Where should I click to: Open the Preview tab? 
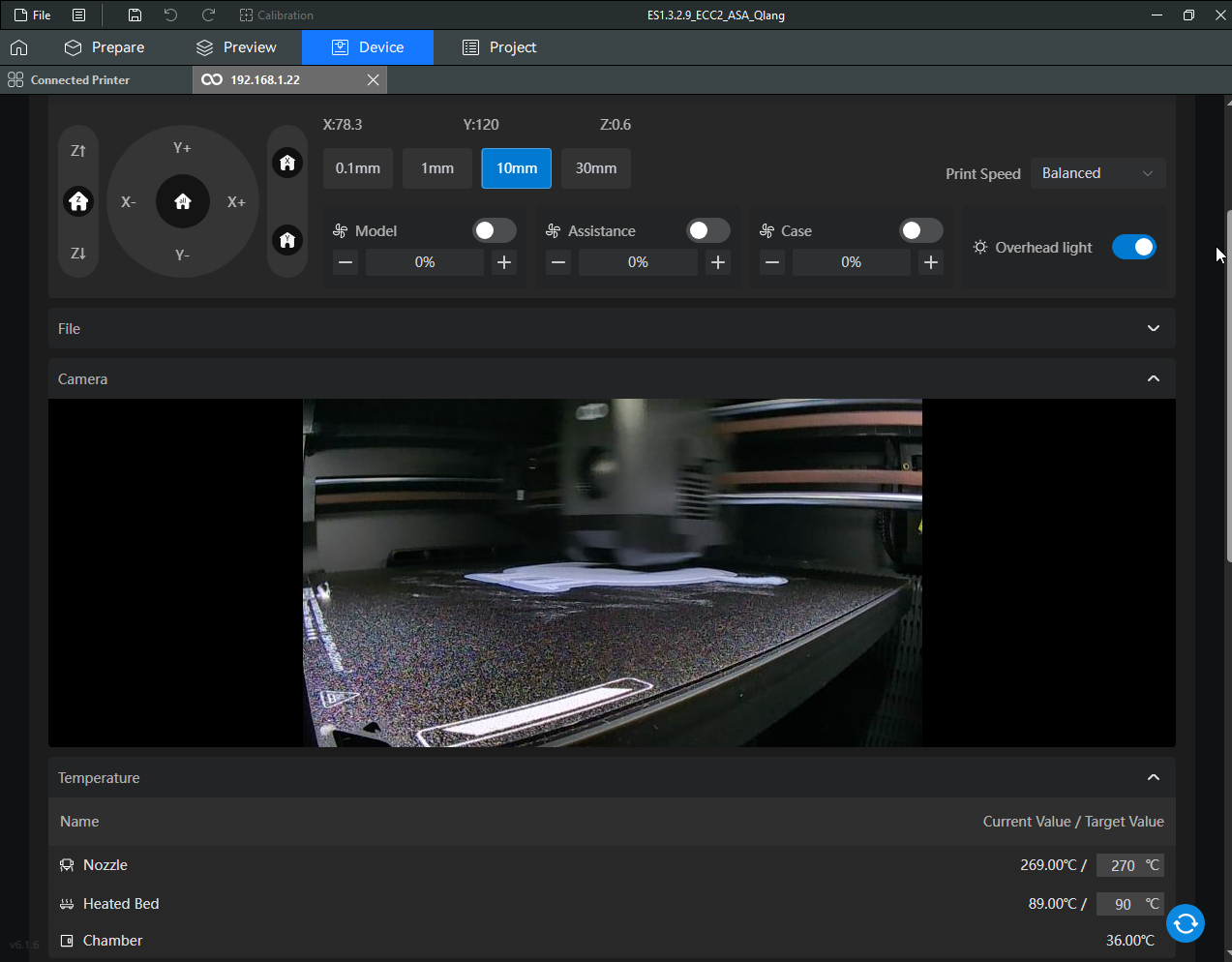click(x=236, y=47)
